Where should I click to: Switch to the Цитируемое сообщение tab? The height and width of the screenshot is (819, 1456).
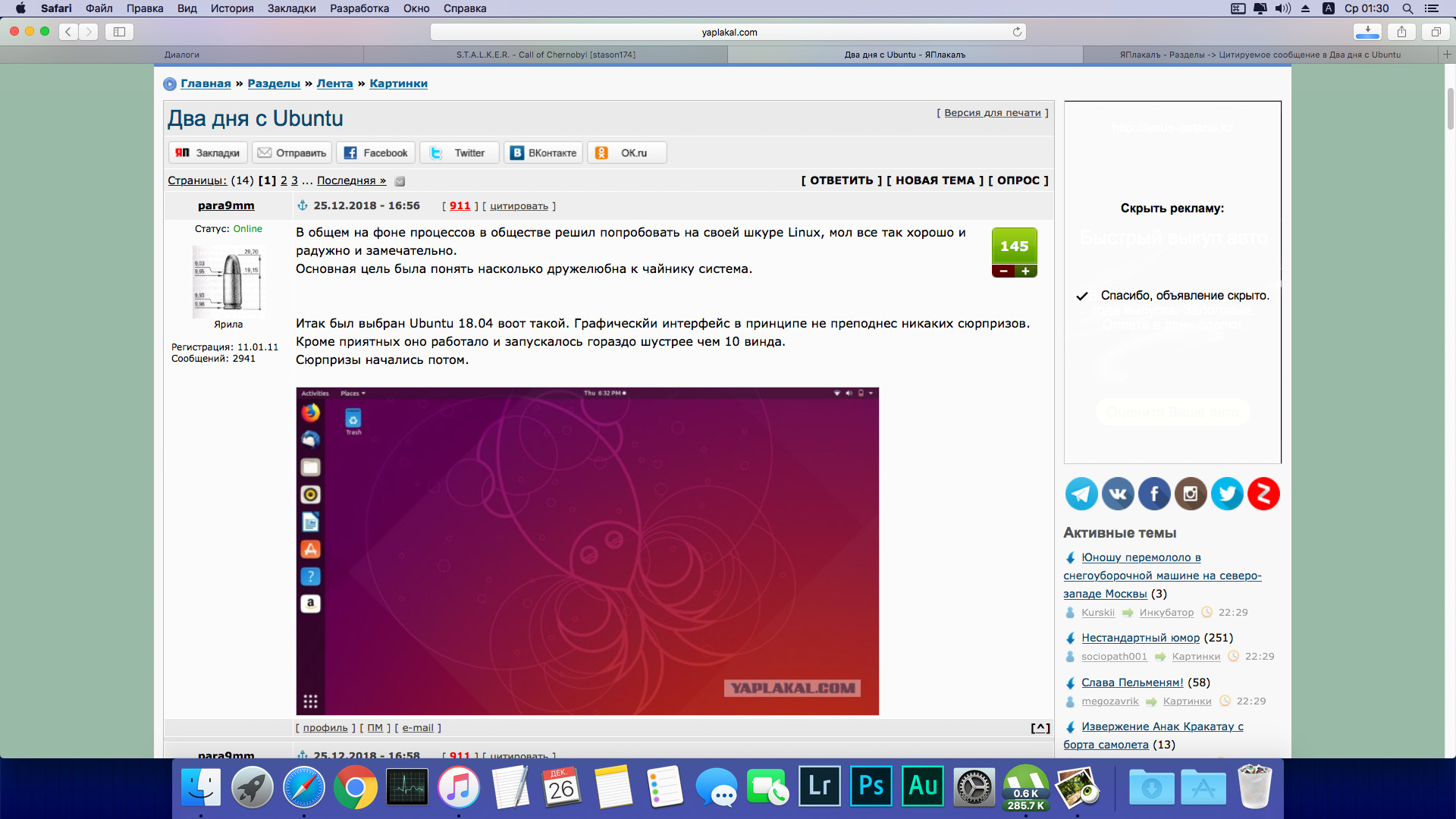point(1260,55)
